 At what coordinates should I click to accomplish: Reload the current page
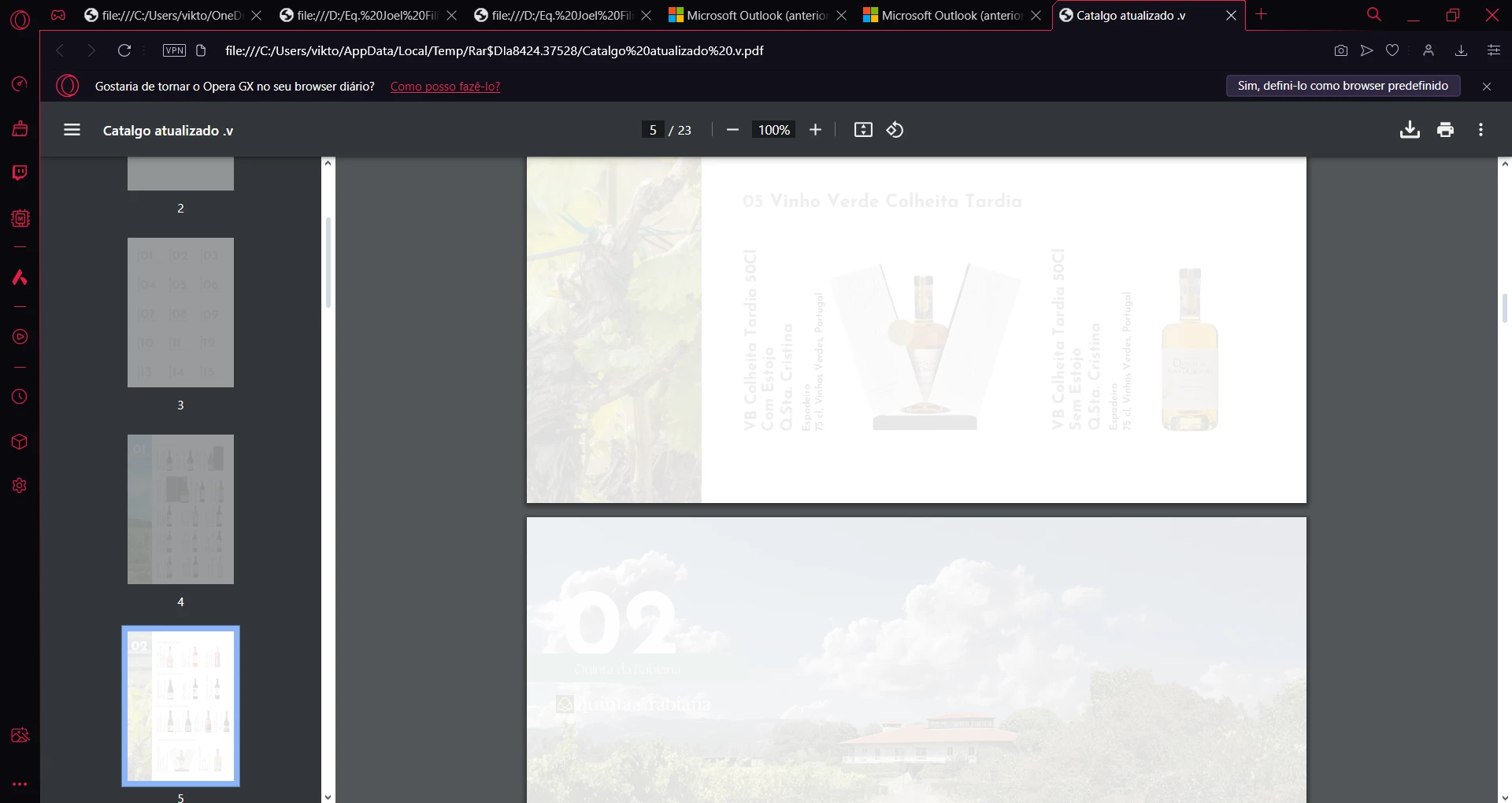click(x=124, y=50)
